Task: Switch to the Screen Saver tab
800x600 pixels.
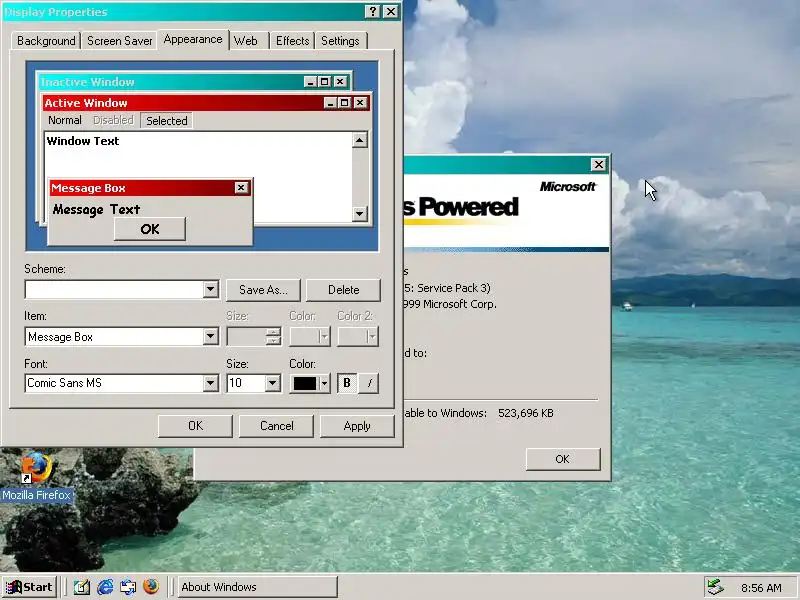Action: tap(119, 41)
